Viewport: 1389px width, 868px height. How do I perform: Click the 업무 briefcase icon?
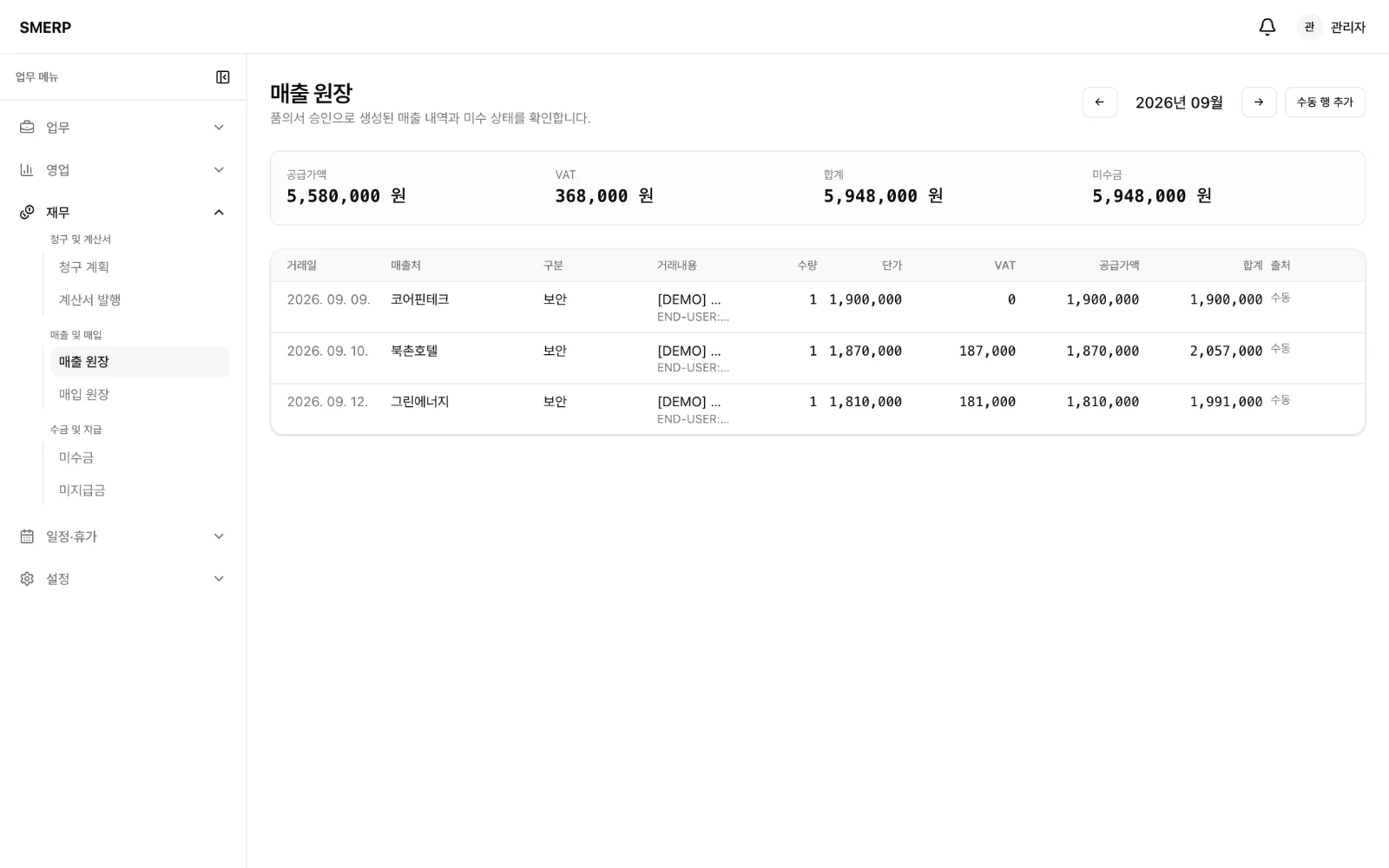pos(27,128)
